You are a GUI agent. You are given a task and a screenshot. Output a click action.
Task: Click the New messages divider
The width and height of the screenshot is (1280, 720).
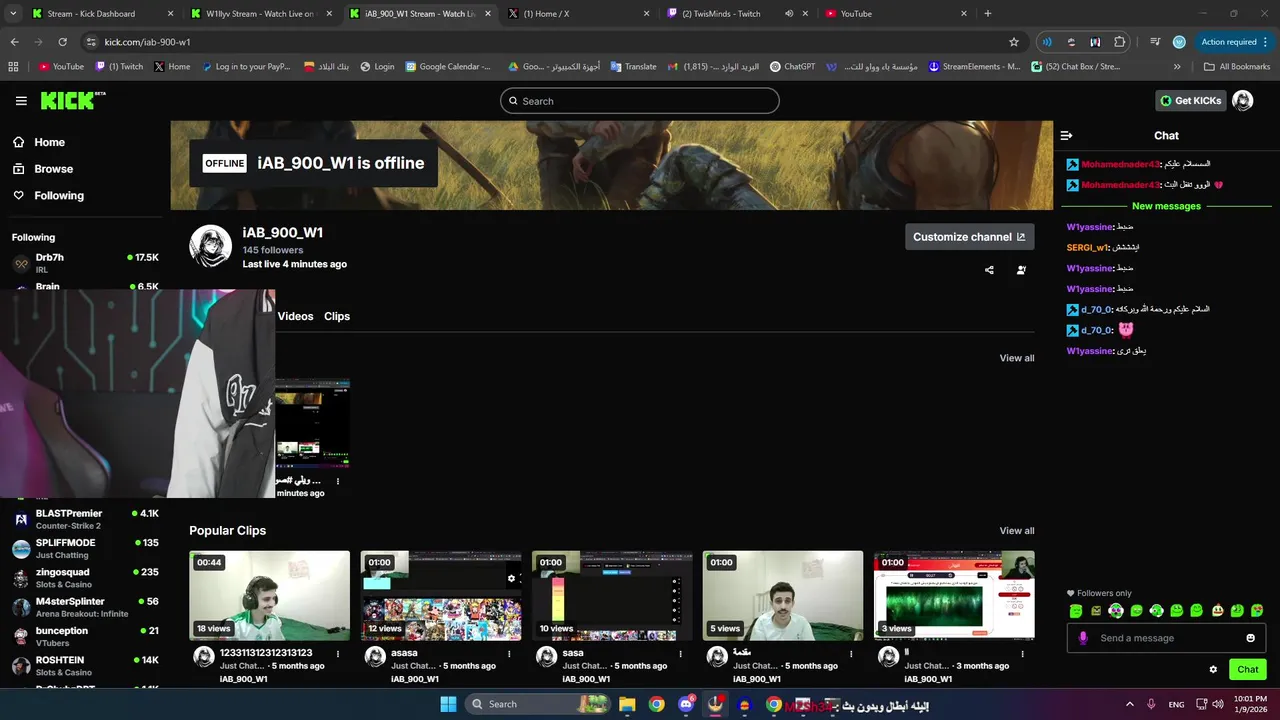coord(1166,206)
